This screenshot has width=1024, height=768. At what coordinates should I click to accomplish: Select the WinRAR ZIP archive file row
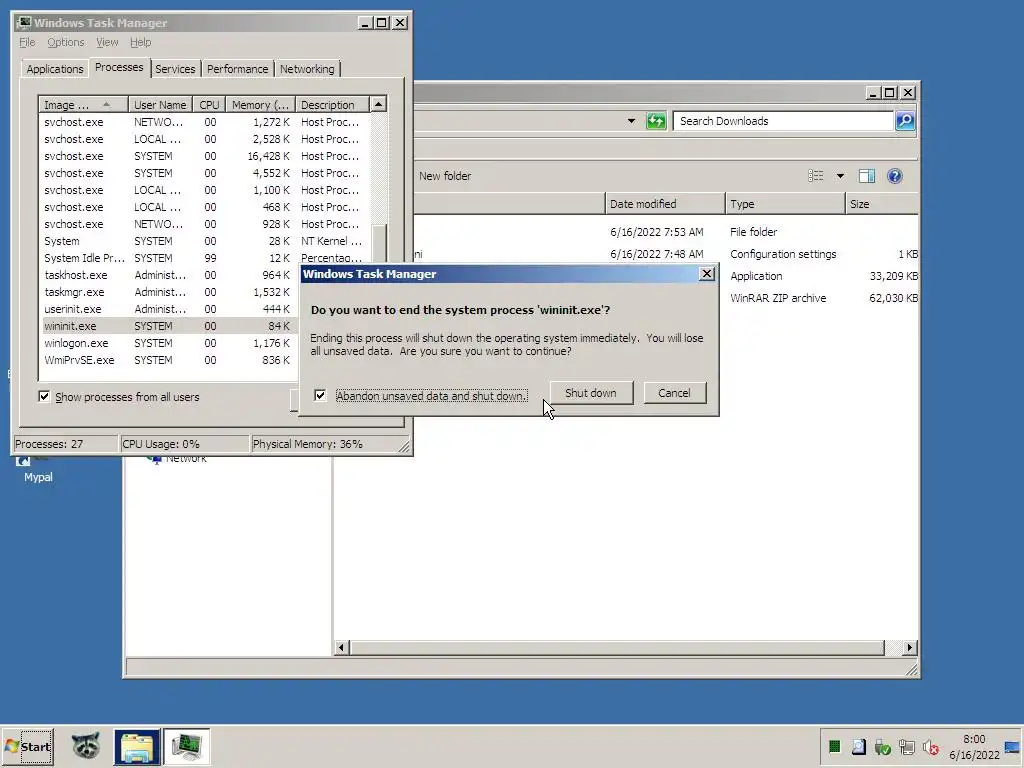click(x=819, y=298)
